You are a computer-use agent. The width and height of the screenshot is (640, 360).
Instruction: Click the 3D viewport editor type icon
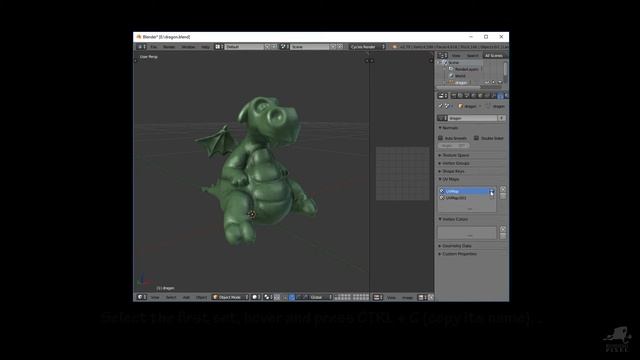click(141, 297)
